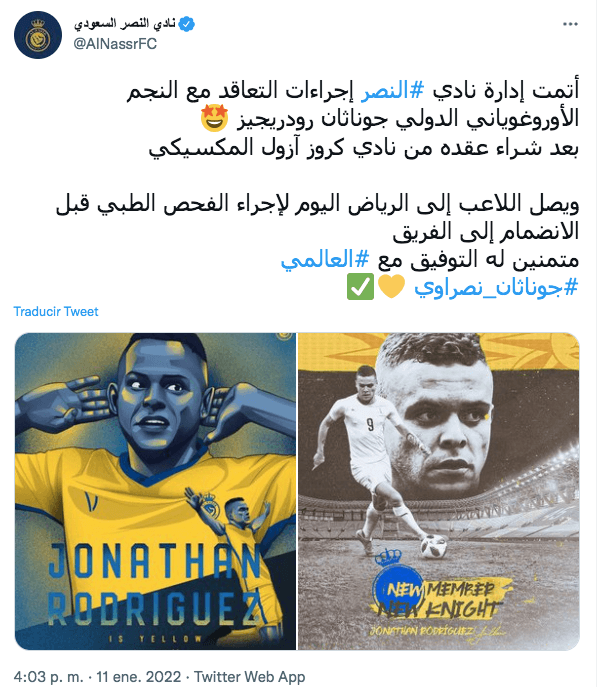Click the green check mark emoji

360,287
